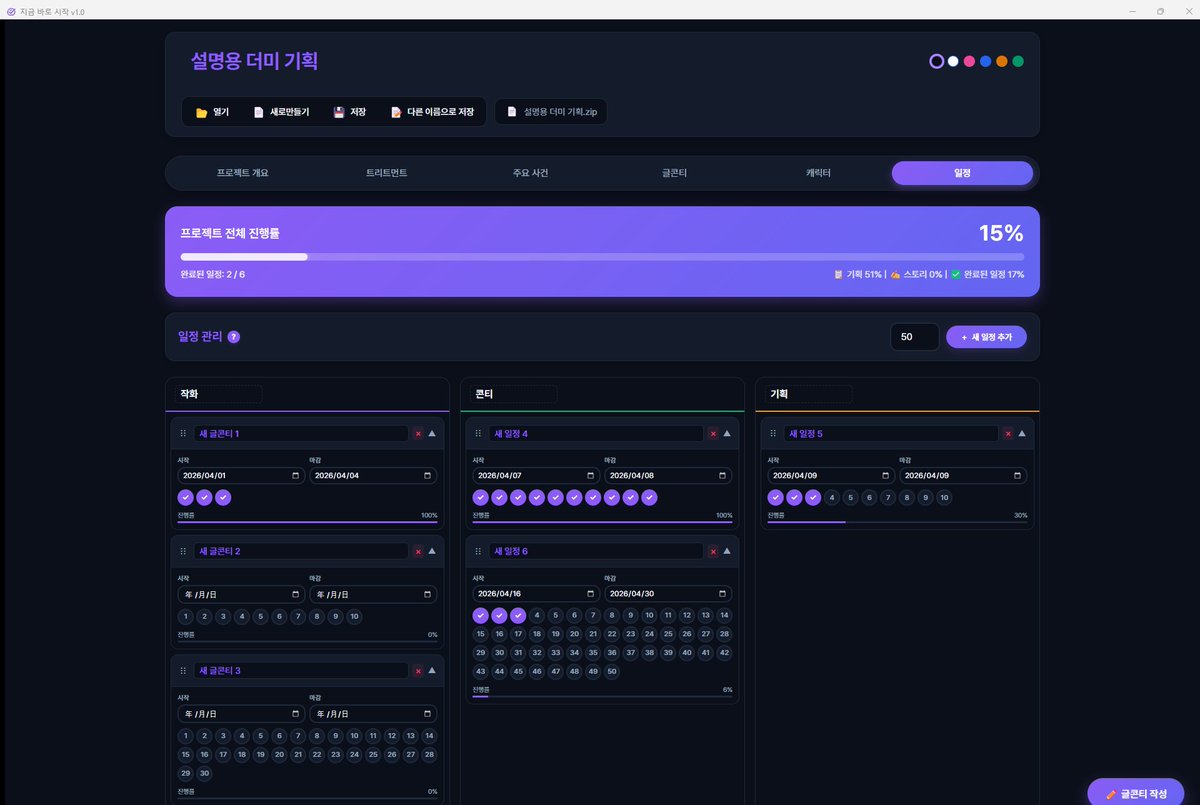The height and width of the screenshot is (805, 1200).
Task: Click the 새 일정 6 title field
Action: click(596, 551)
